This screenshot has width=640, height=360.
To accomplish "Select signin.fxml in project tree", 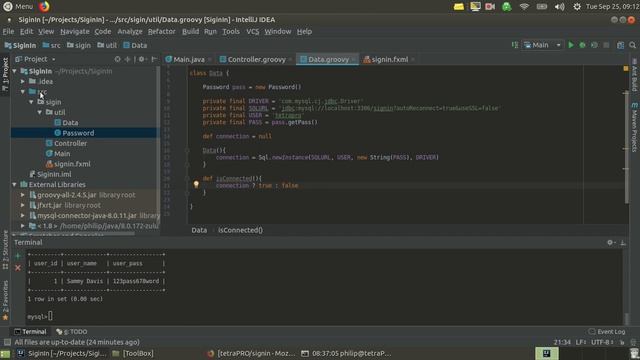I will [x=72, y=164].
